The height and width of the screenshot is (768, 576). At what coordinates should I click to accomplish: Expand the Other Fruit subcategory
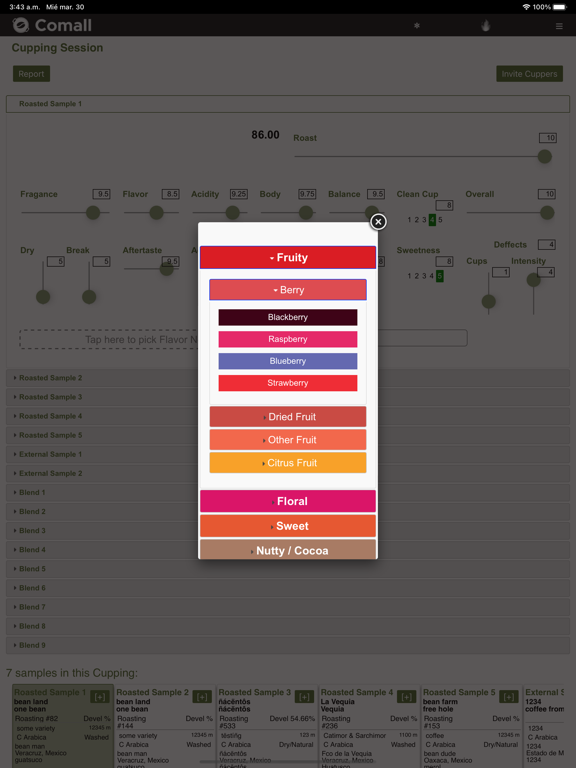[288, 440]
